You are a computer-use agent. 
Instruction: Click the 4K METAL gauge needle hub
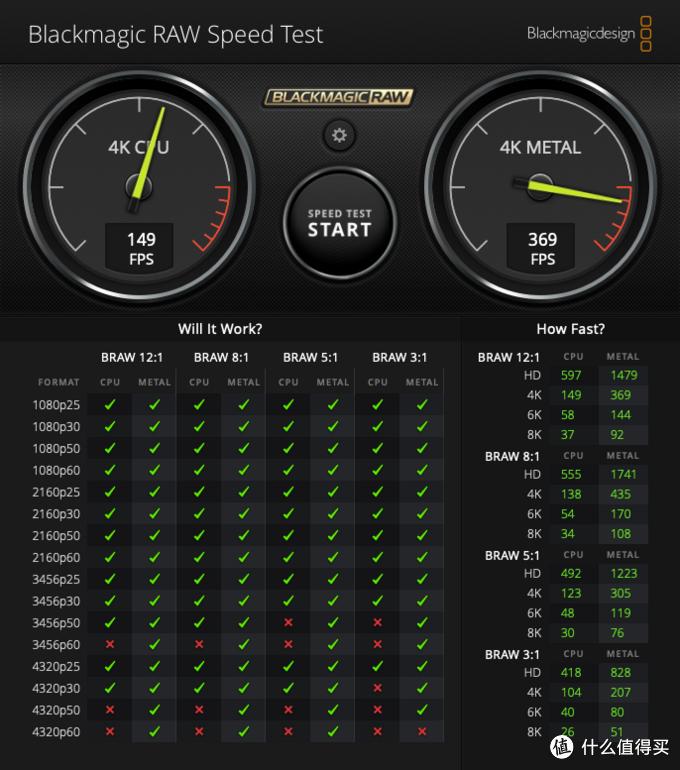[541, 187]
